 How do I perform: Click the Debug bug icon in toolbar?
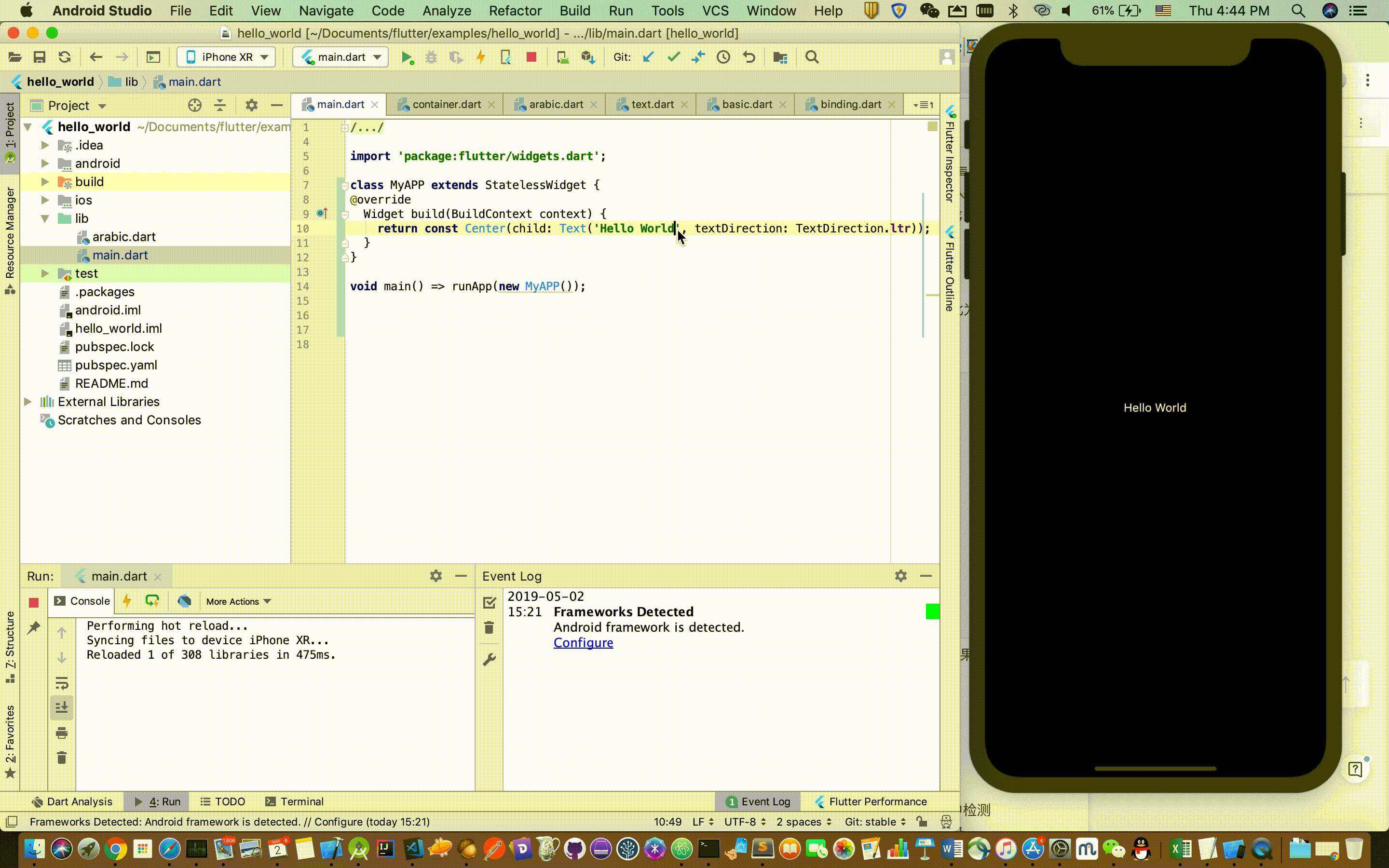click(x=431, y=57)
